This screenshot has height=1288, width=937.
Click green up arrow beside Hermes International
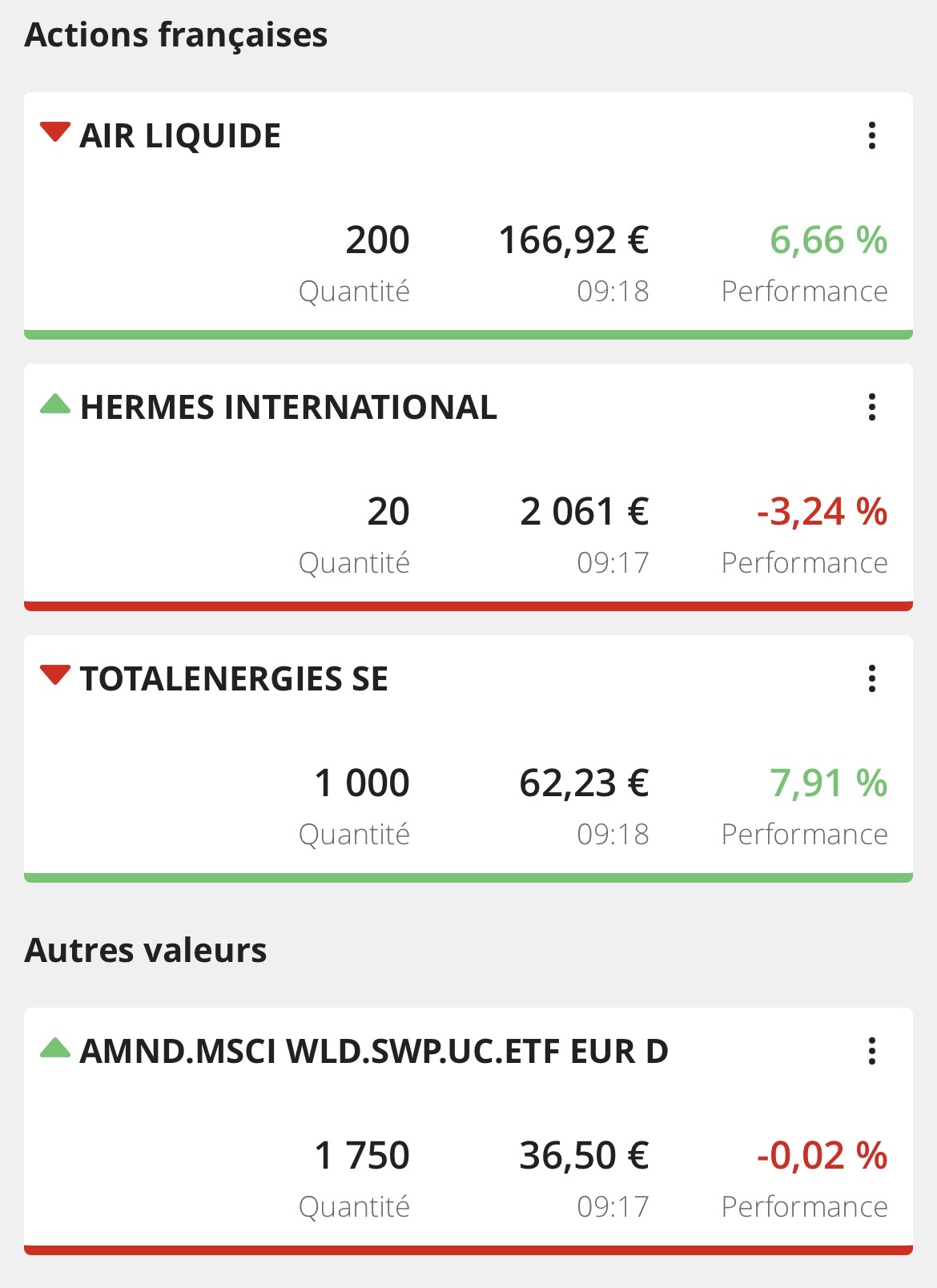coord(55,404)
